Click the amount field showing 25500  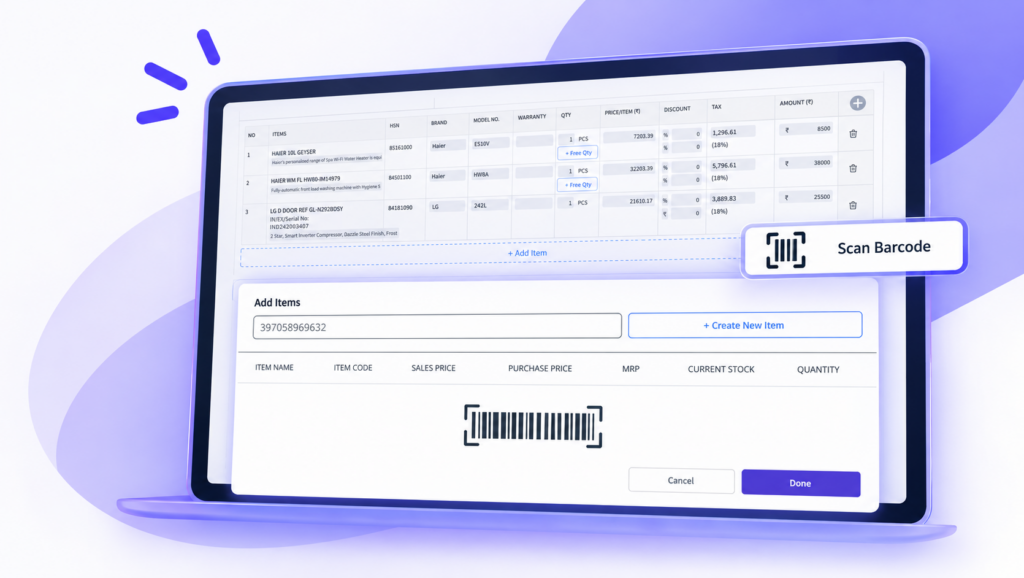tap(807, 197)
